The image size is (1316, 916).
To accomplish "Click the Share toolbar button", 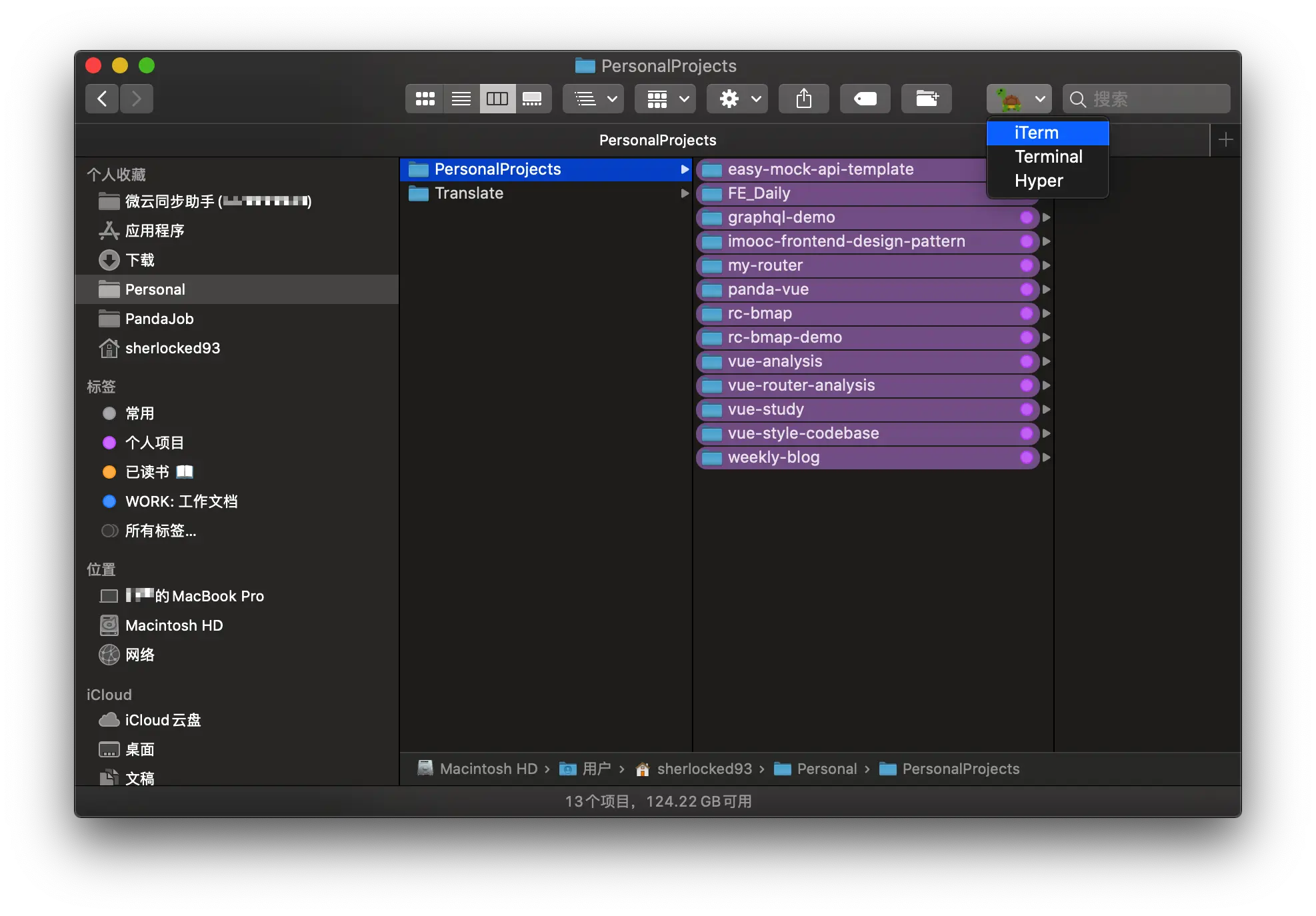I will pyautogui.click(x=804, y=99).
